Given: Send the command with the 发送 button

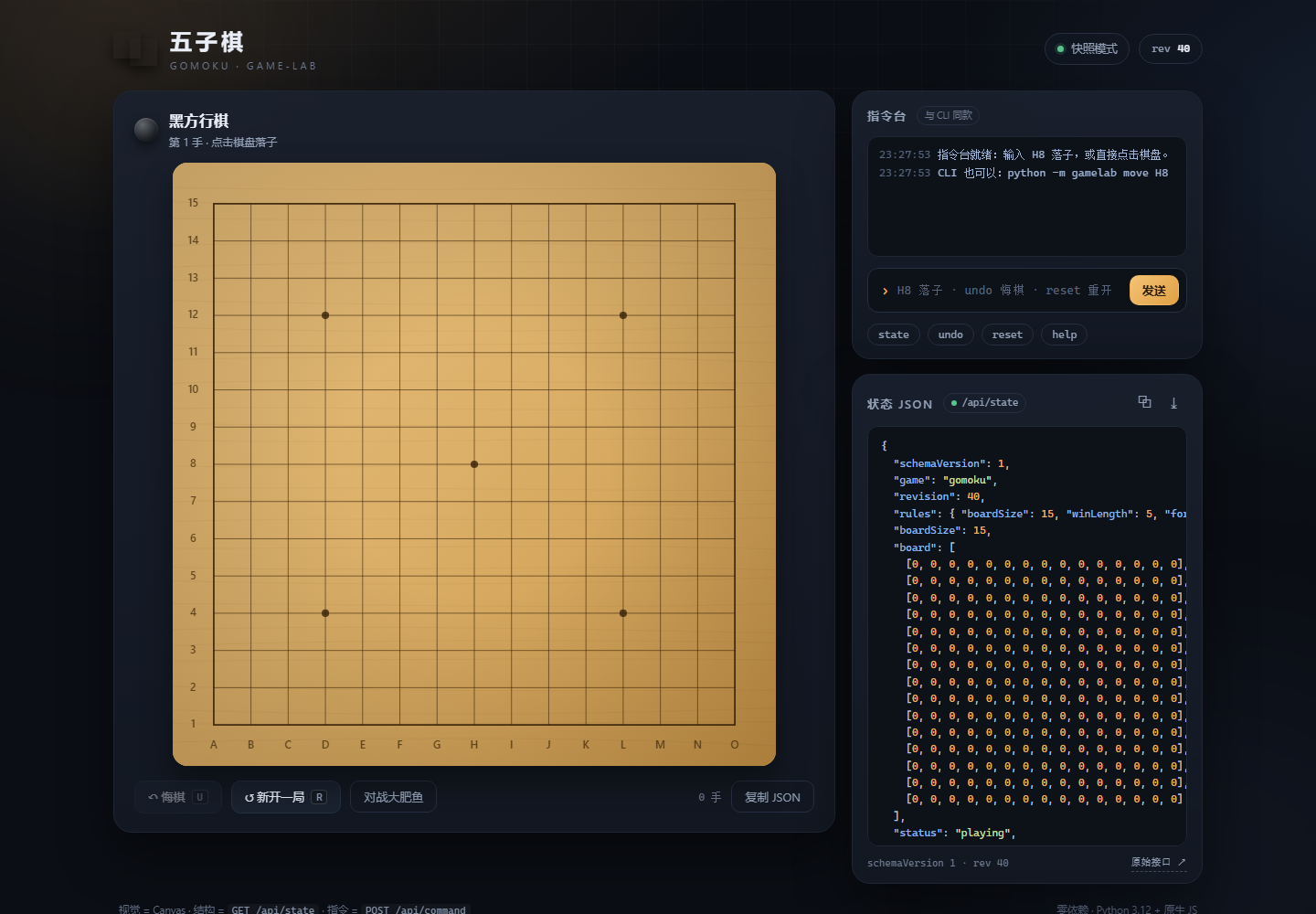Looking at the screenshot, I should (x=1154, y=291).
